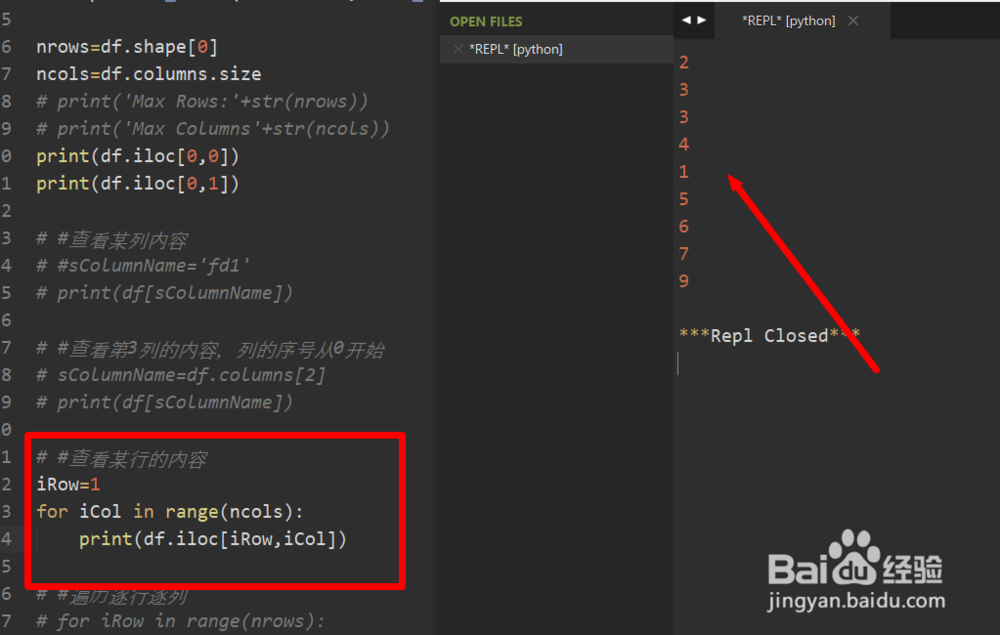1000x635 pixels.
Task: Click the comment #查看第3列的内容，列的序号从0开始
Action: [210, 349]
